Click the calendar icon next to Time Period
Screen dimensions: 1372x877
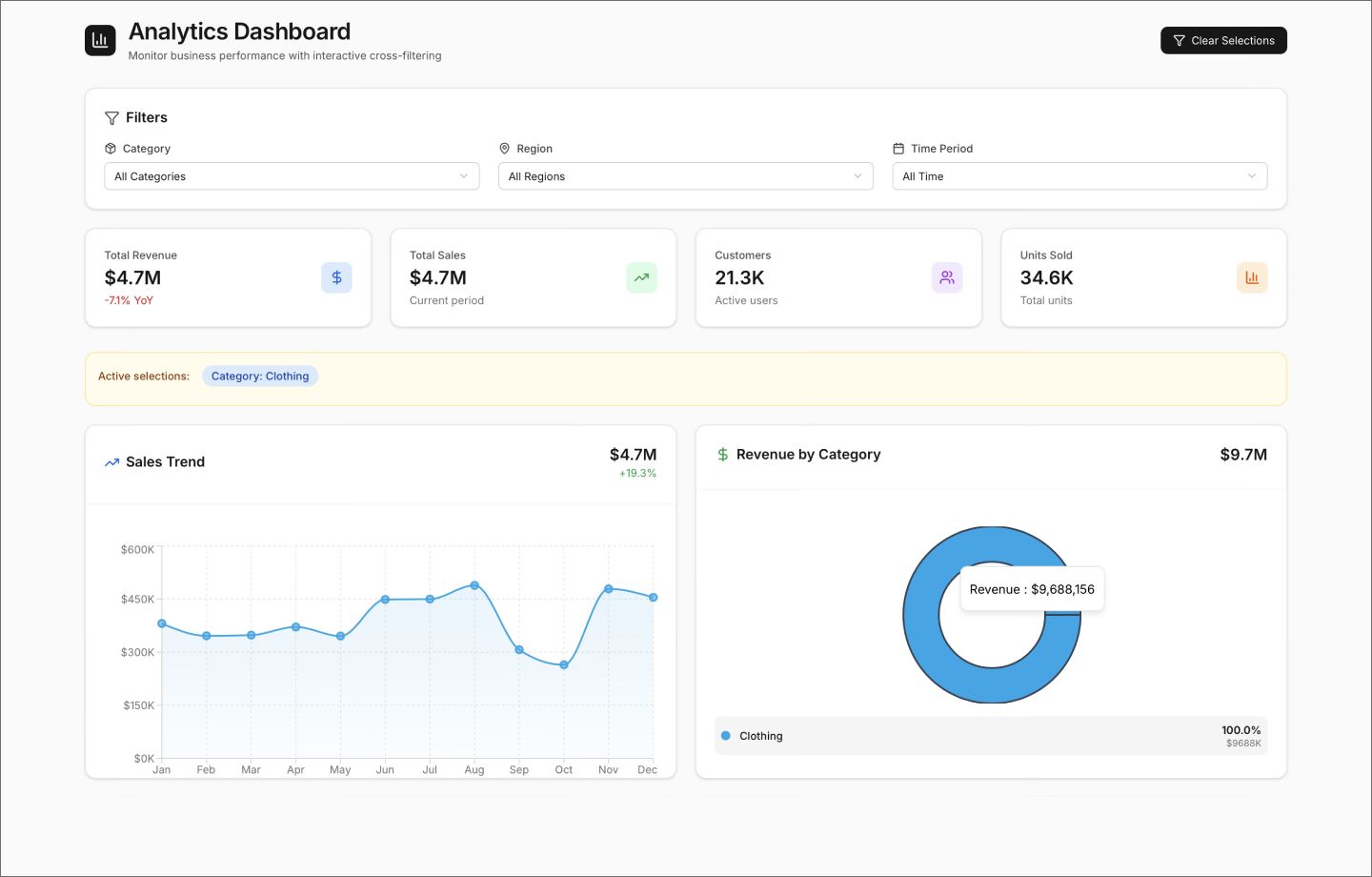click(898, 148)
